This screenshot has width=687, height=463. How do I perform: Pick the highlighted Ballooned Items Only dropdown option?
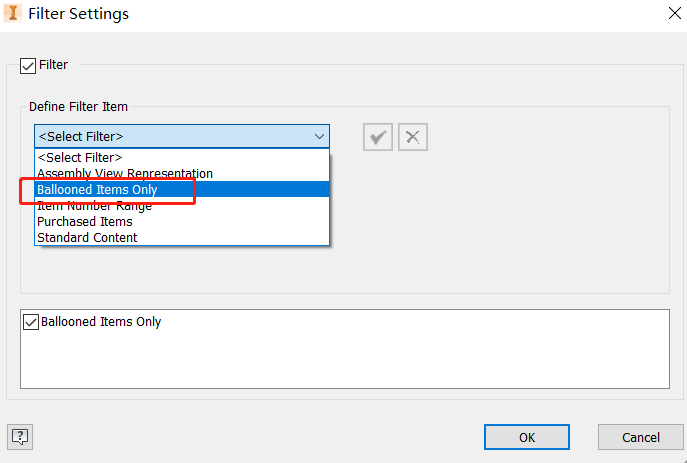97,189
